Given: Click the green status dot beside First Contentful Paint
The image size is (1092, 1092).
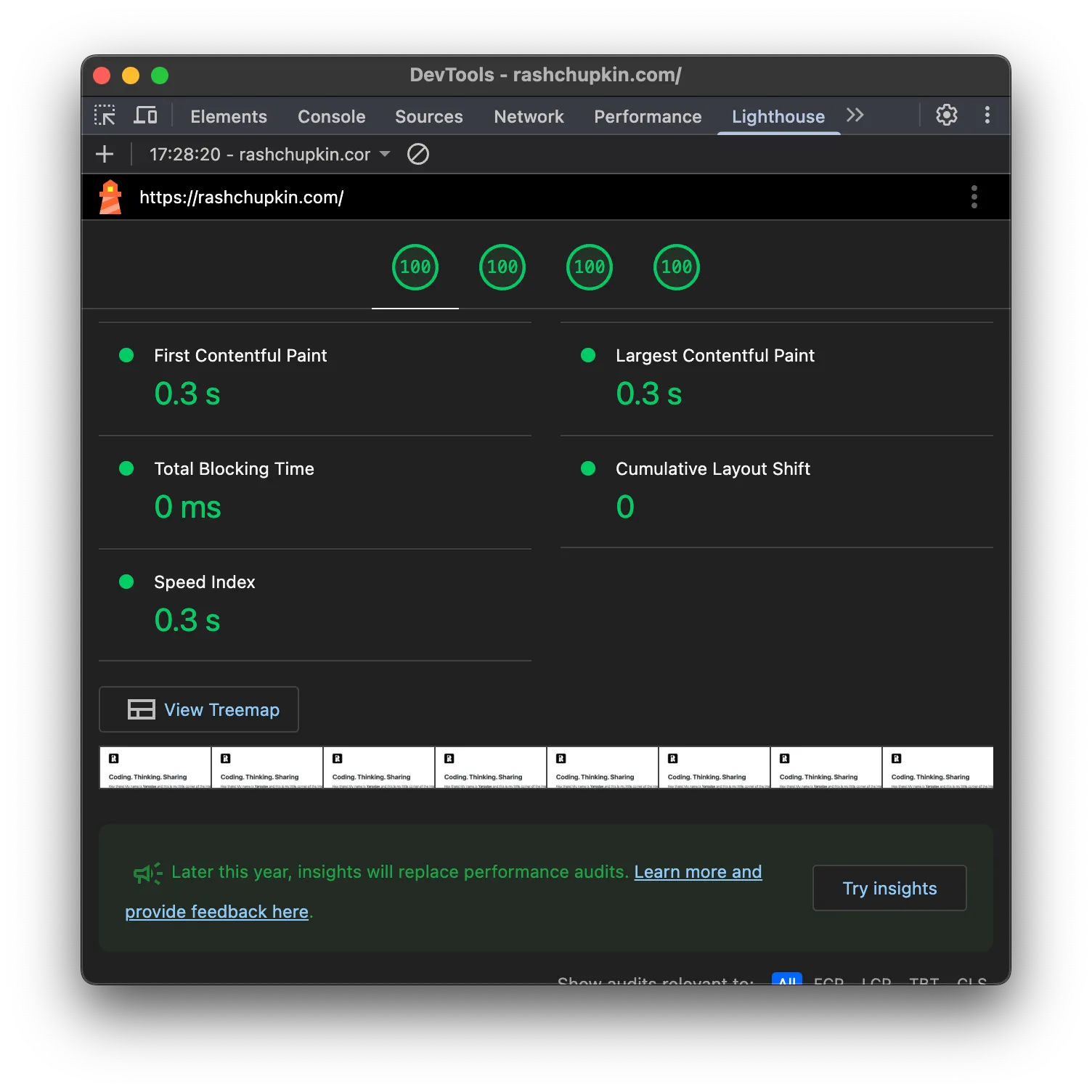Looking at the screenshot, I should (x=126, y=355).
